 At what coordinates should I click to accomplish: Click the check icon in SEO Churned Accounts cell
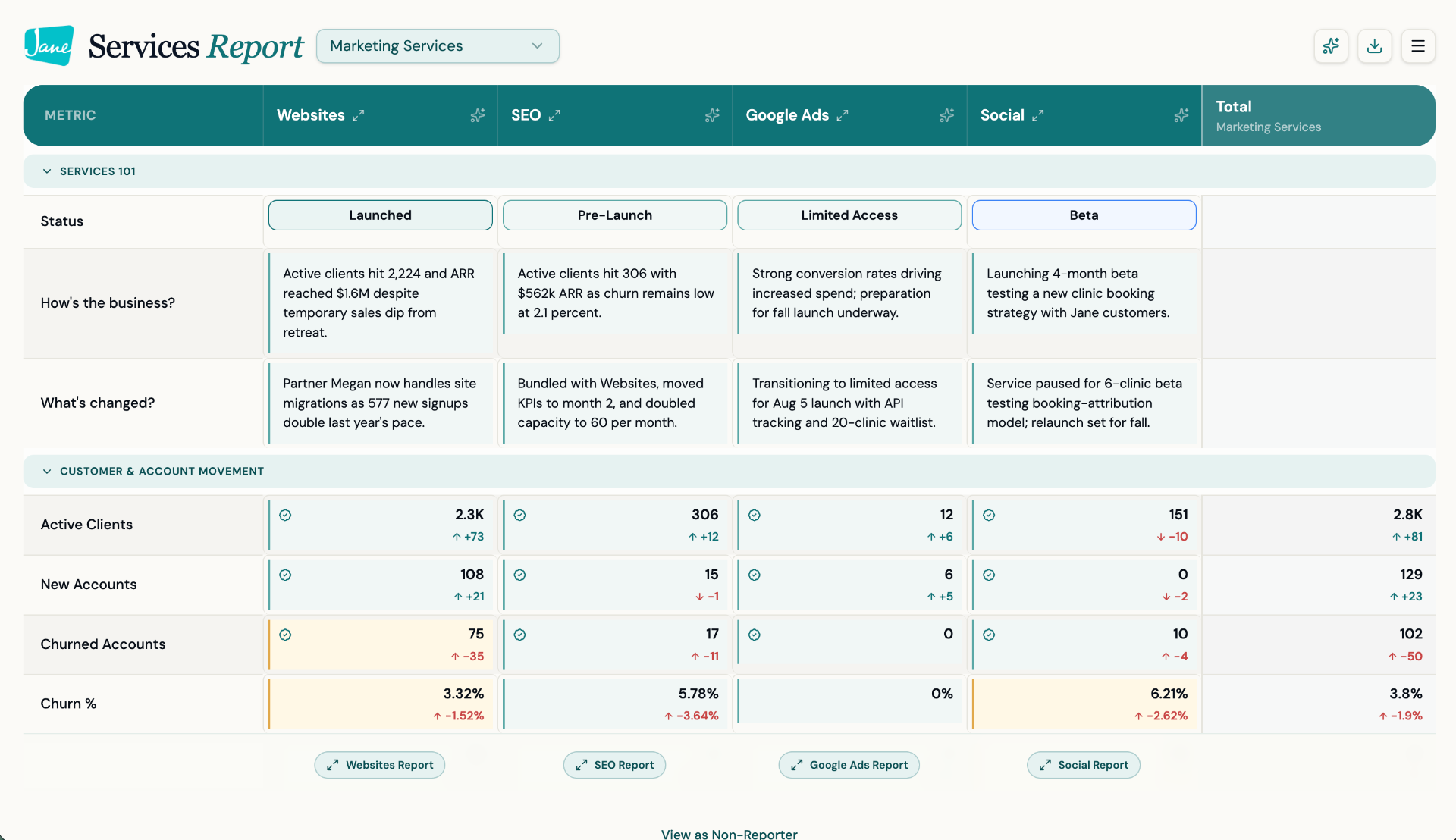519,635
